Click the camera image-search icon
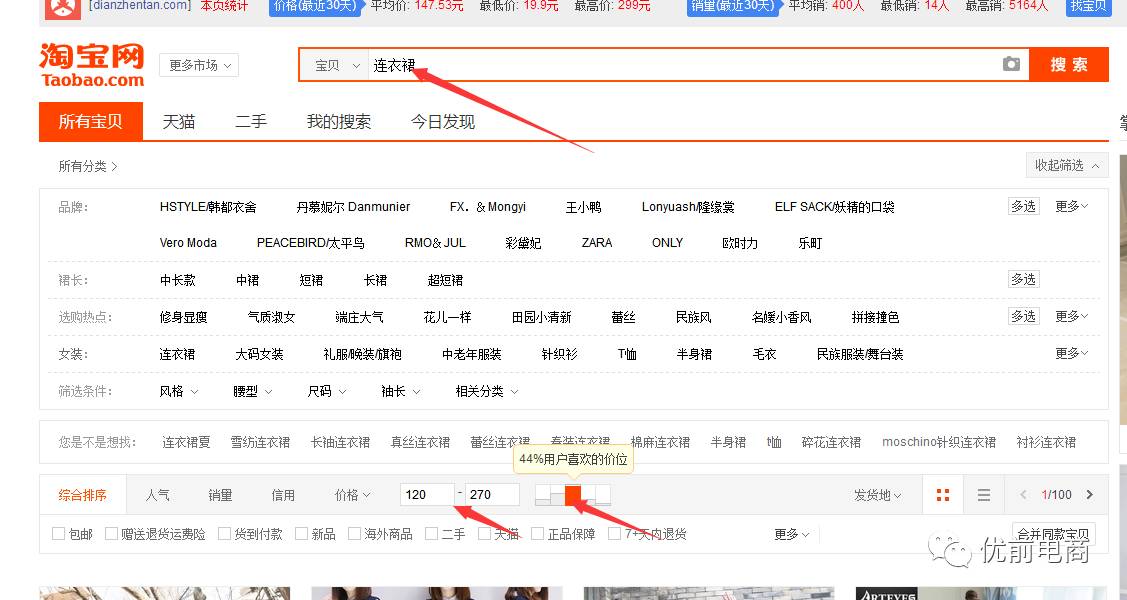Image resolution: width=1127 pixels, height=600 pixels. [1011, 64]
